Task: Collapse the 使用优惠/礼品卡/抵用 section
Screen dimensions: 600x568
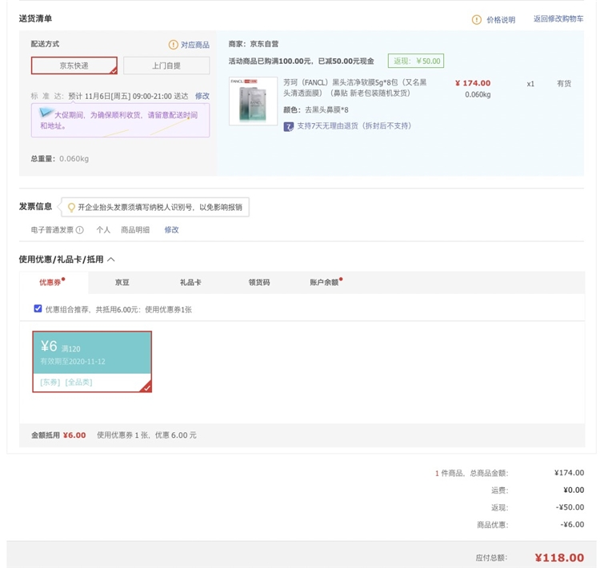Action: (x=111, y=260)
